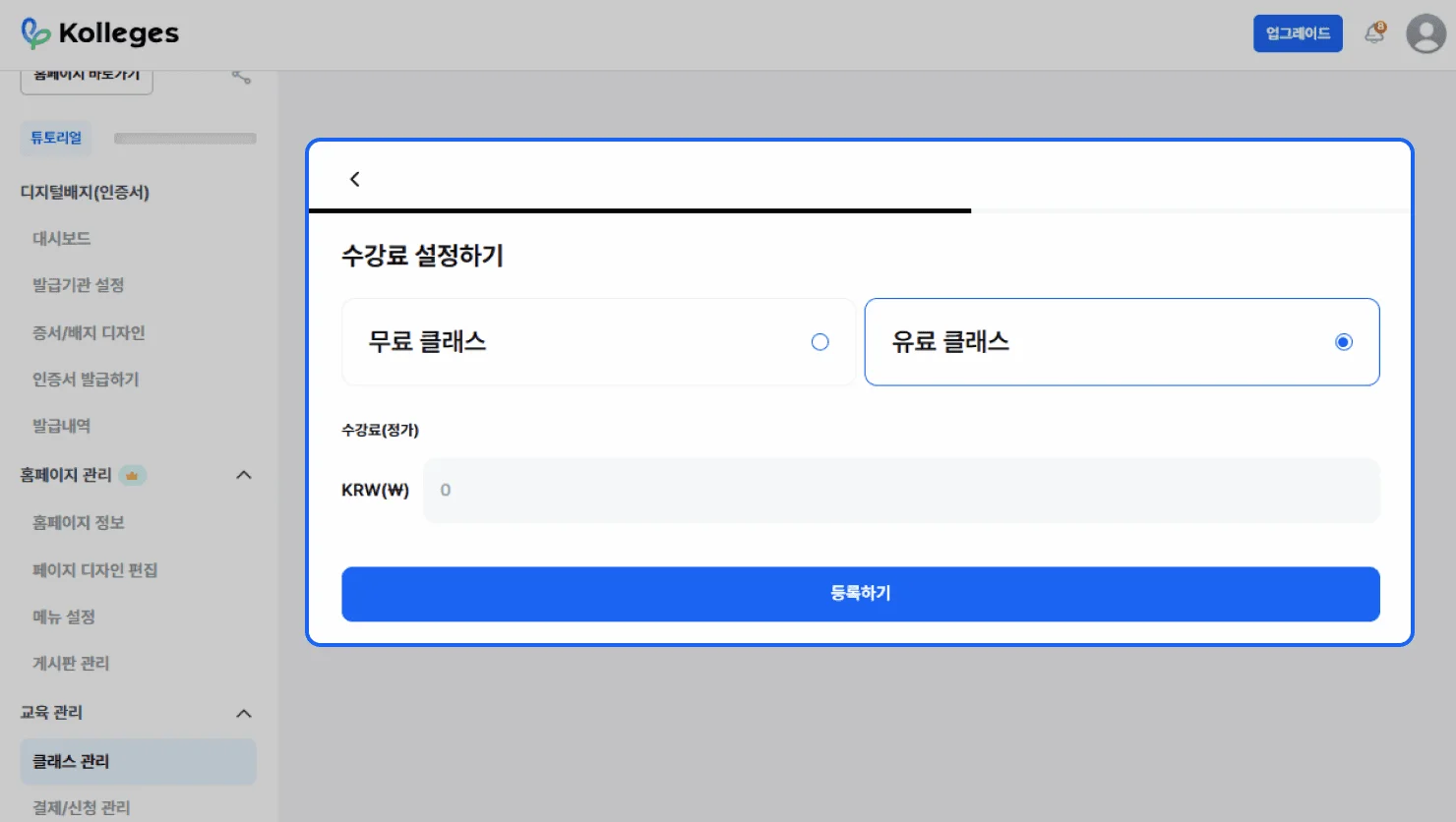Click the 업그레이드 button
Viewport: 1456px width, 822px height.
pos(1297,33)
